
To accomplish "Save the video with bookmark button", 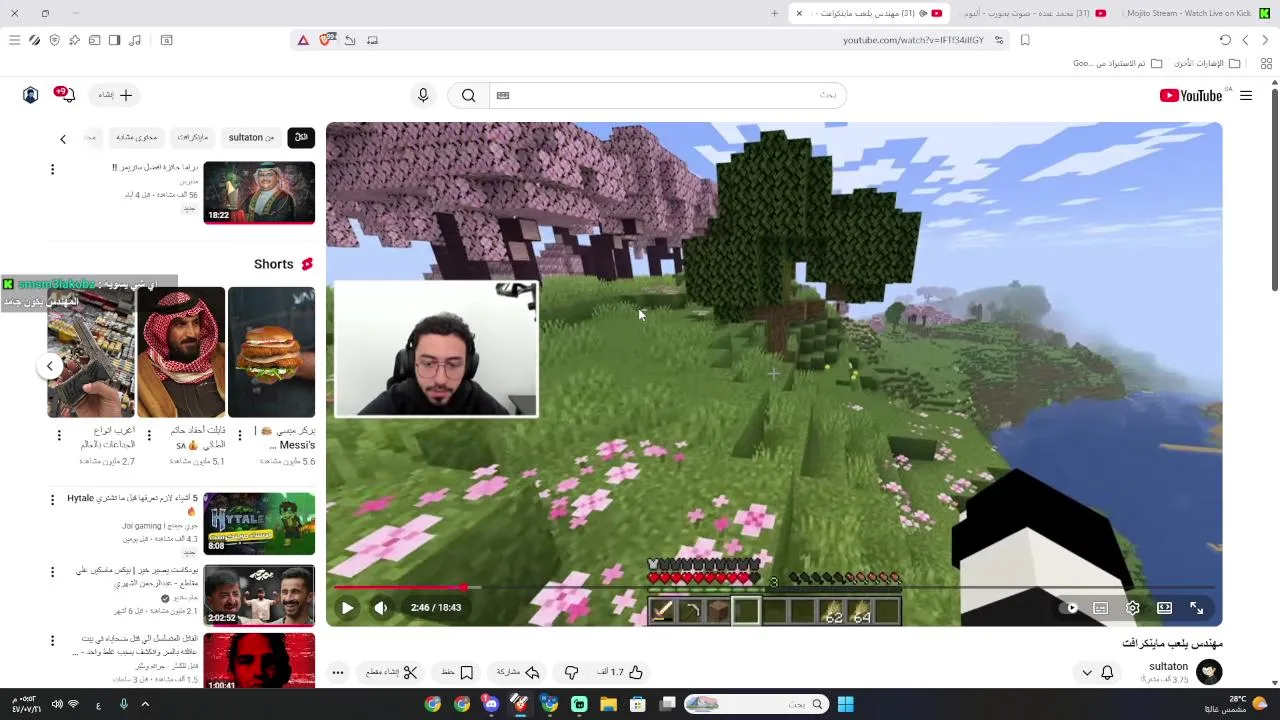I will [x=457, y=672].
